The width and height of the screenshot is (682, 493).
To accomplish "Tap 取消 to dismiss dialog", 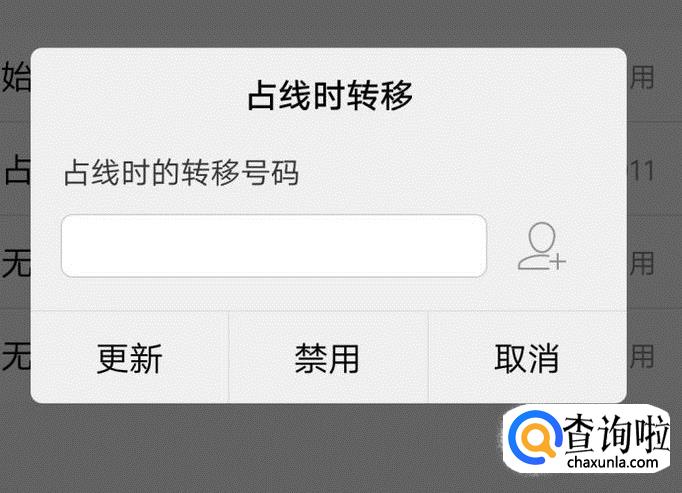I will click(x=527, y=359).
